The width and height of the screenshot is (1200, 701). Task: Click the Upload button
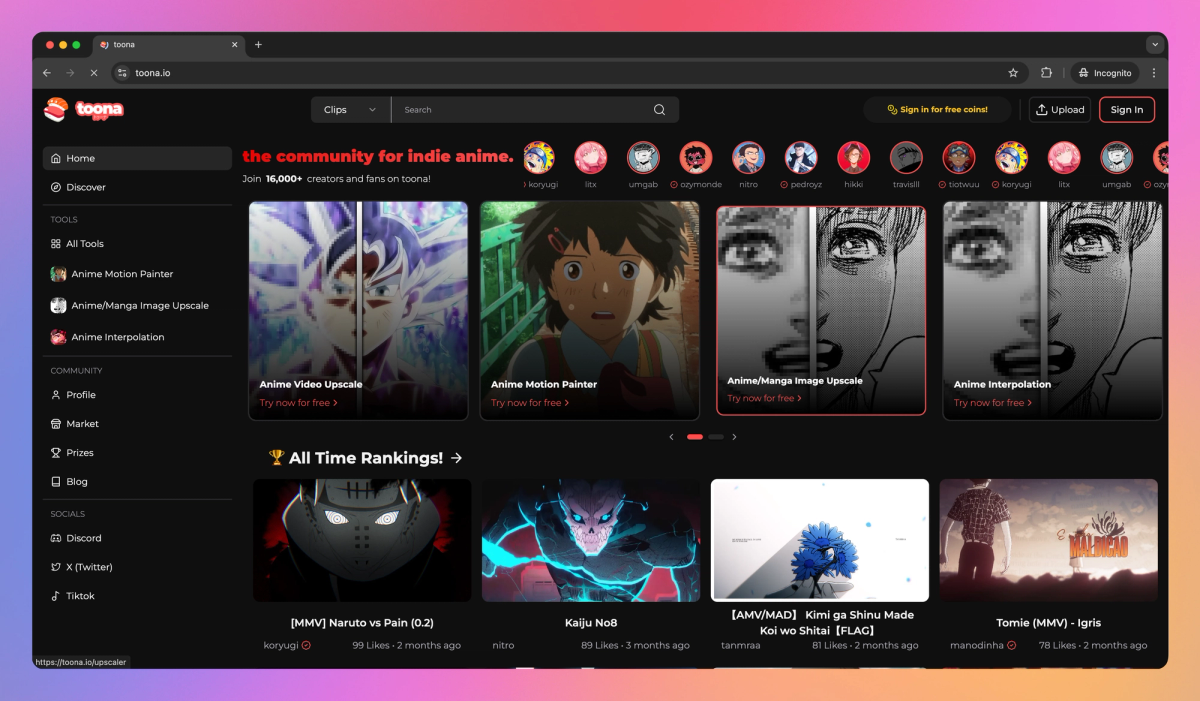[x=1059, y=109]
